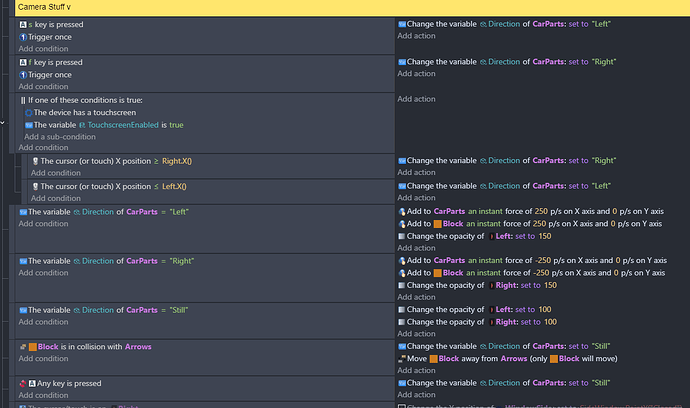Screen dimensions: 690x408
Task: Click the opacity icon for "Left: set to 150"
Action: pyautogui.click(x=402, y=236)
